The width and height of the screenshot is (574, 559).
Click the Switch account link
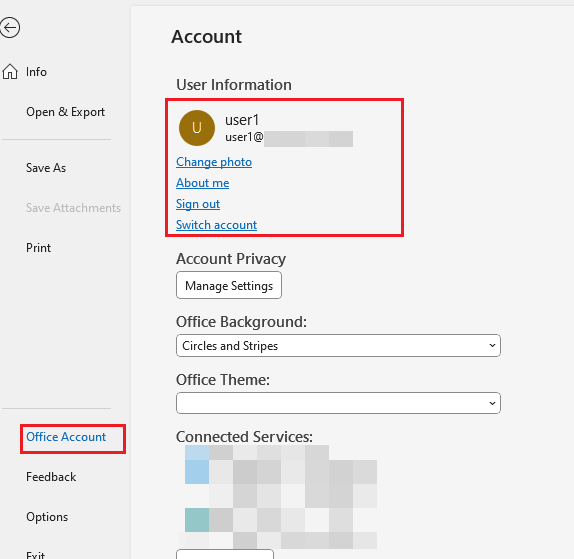(x=216, y=225)
